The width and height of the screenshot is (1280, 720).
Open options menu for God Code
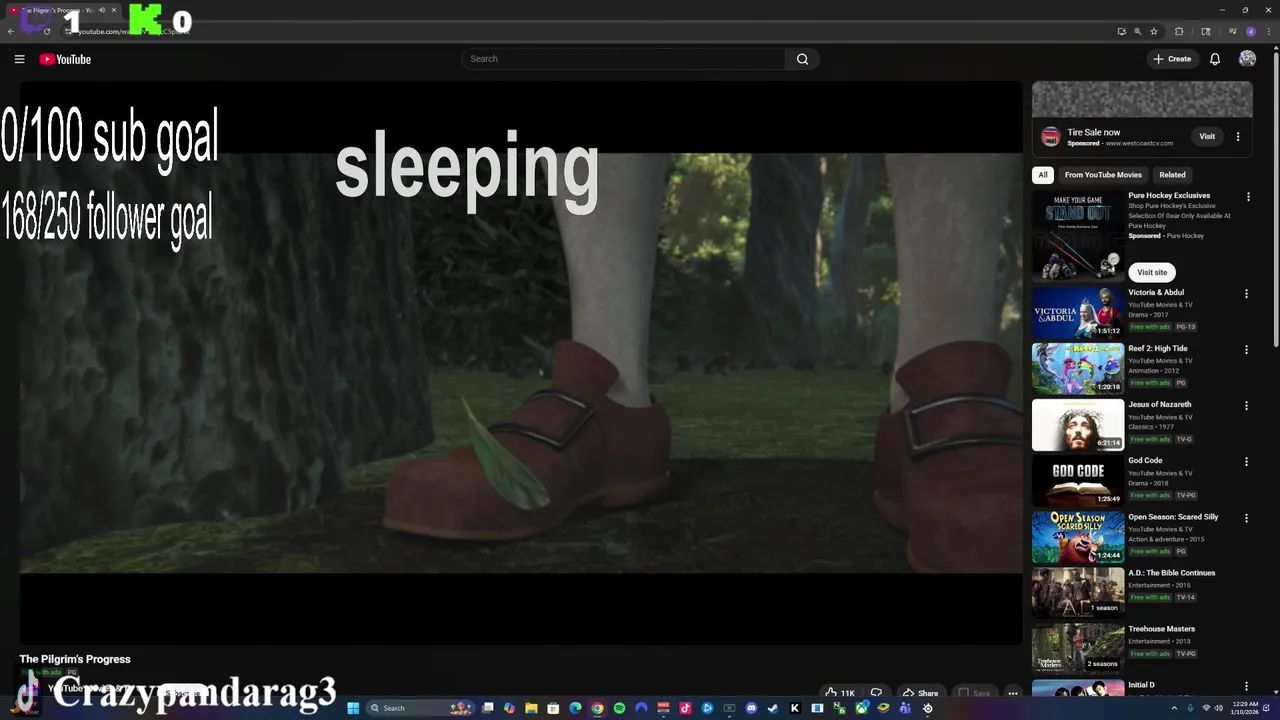[x=1246, y=462]
